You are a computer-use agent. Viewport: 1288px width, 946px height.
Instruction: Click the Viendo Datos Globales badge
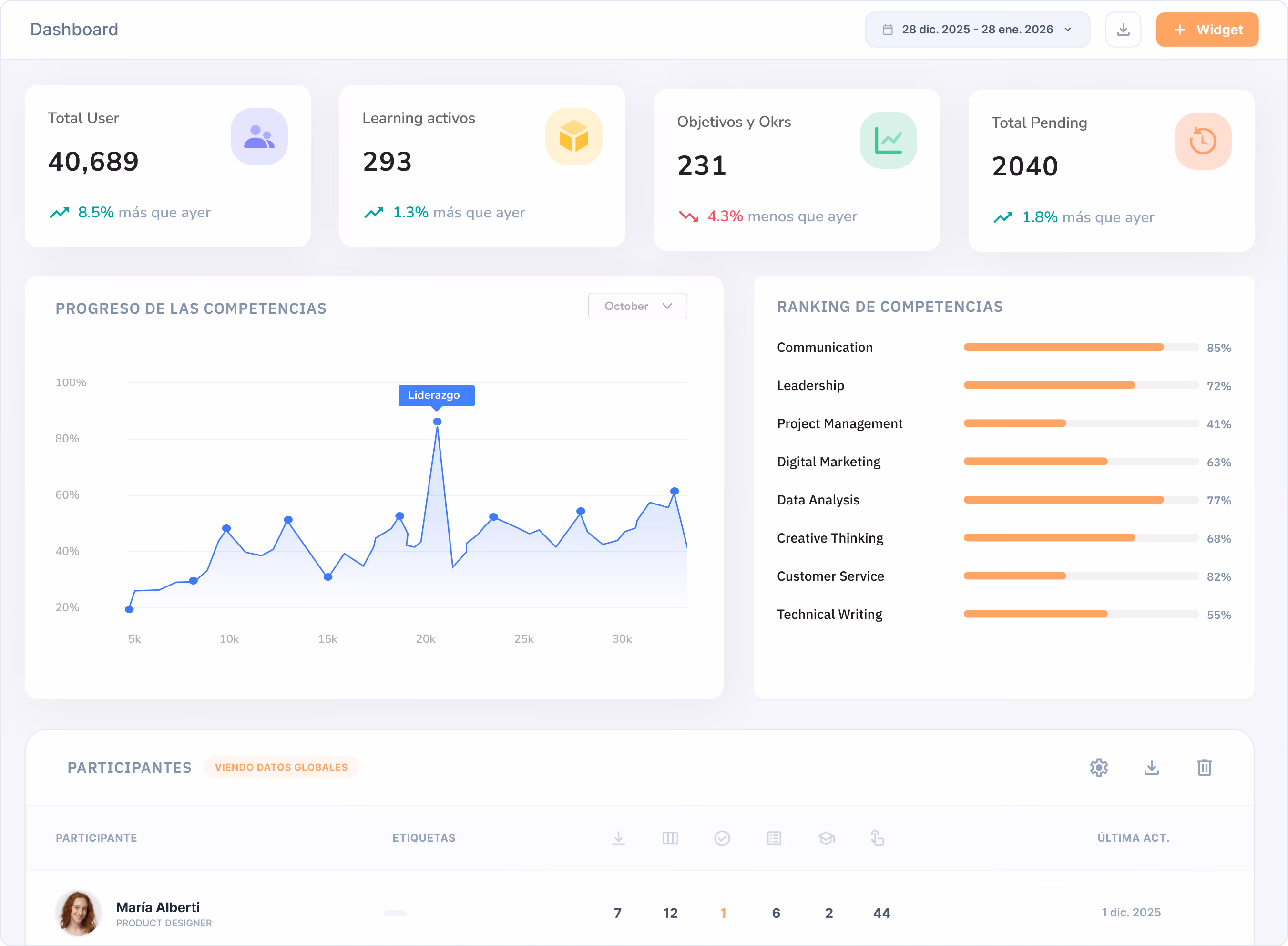(281, 767)
